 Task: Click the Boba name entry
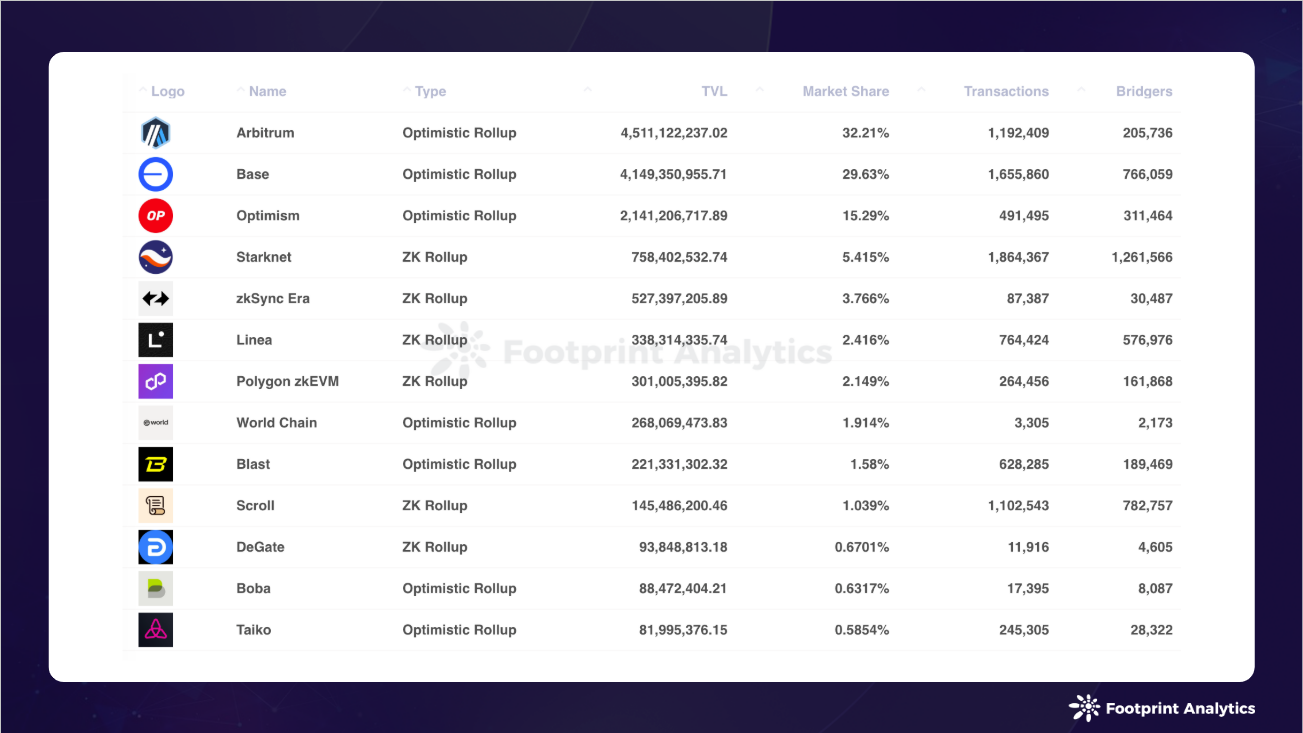coord(253,589)
